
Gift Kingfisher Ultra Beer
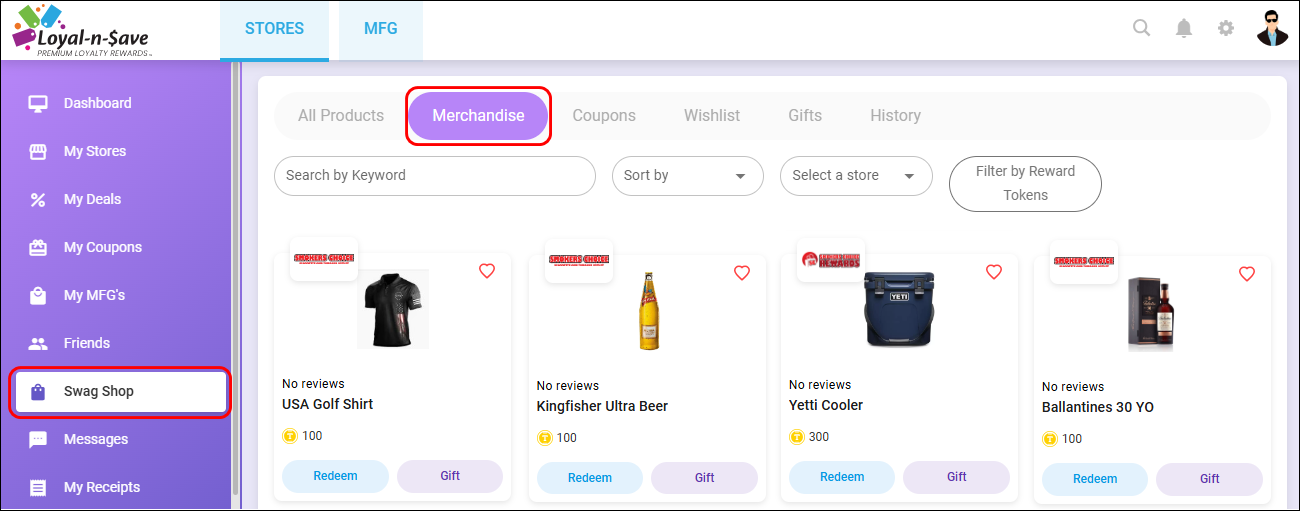705,478
